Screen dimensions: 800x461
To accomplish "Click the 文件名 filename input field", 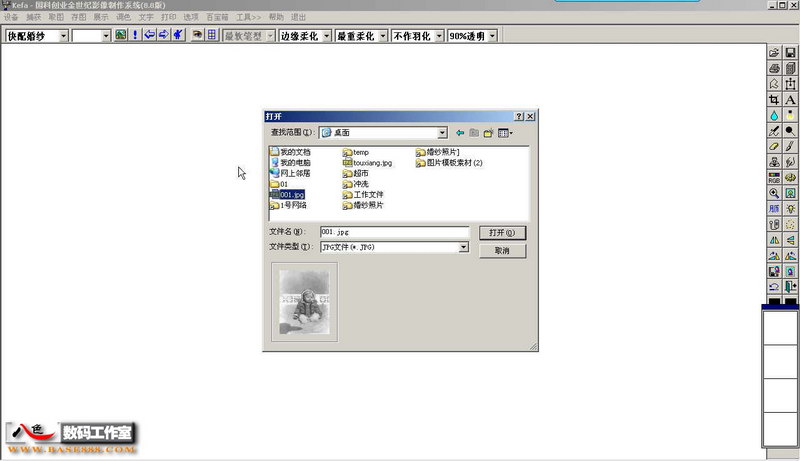I will point(394,232).
